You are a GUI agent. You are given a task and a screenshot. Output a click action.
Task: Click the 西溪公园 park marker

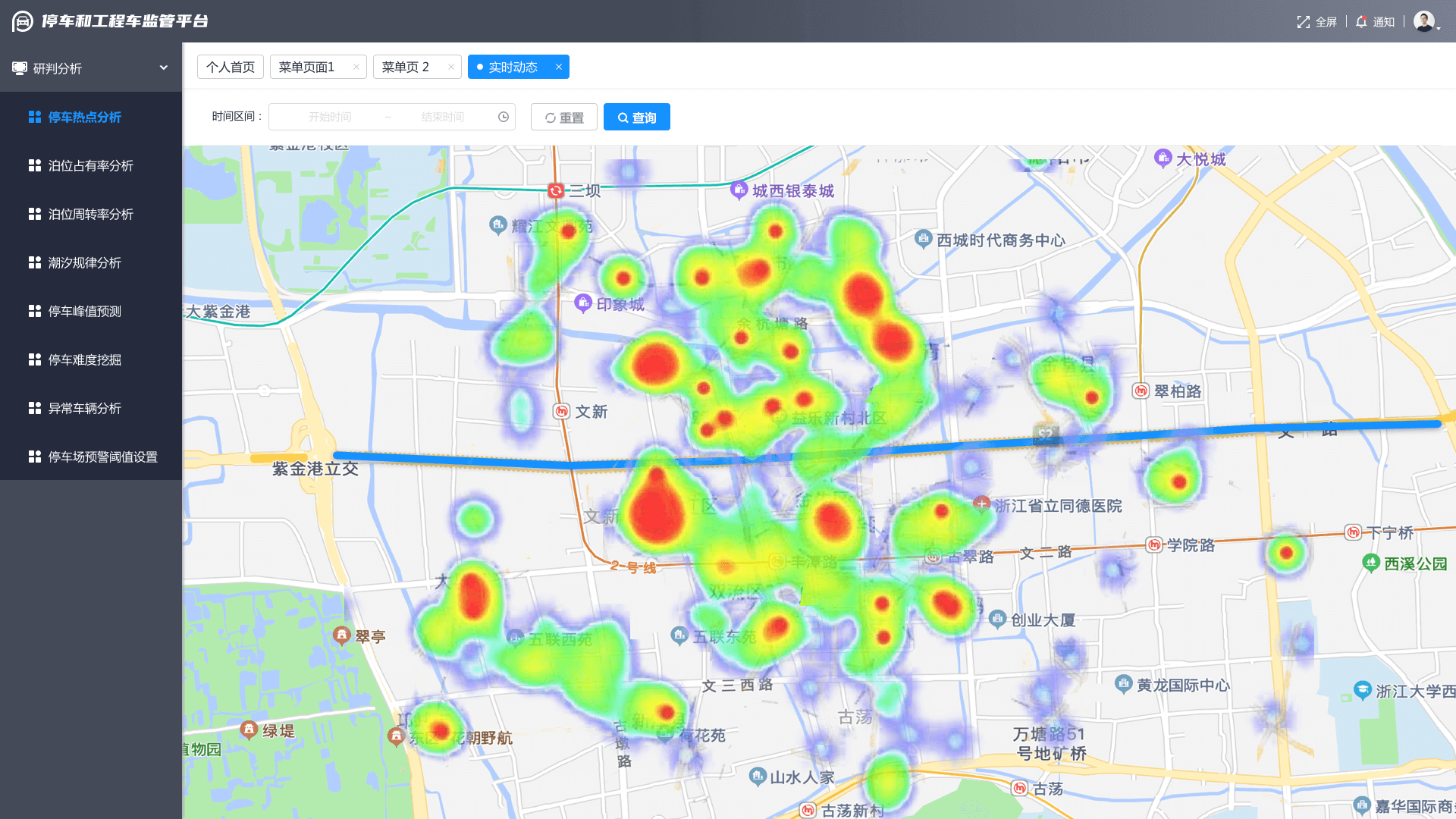1370,563
